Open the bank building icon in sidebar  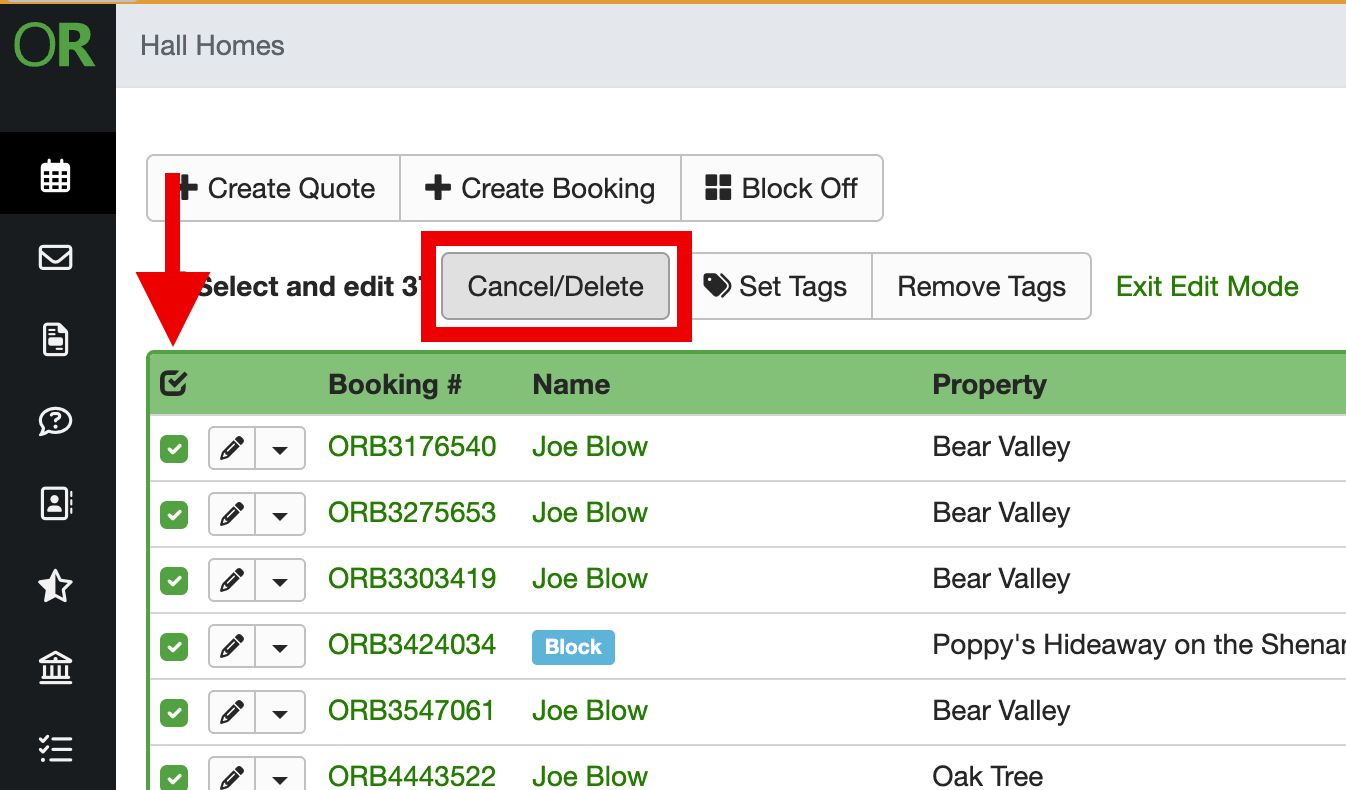[56, 667]
